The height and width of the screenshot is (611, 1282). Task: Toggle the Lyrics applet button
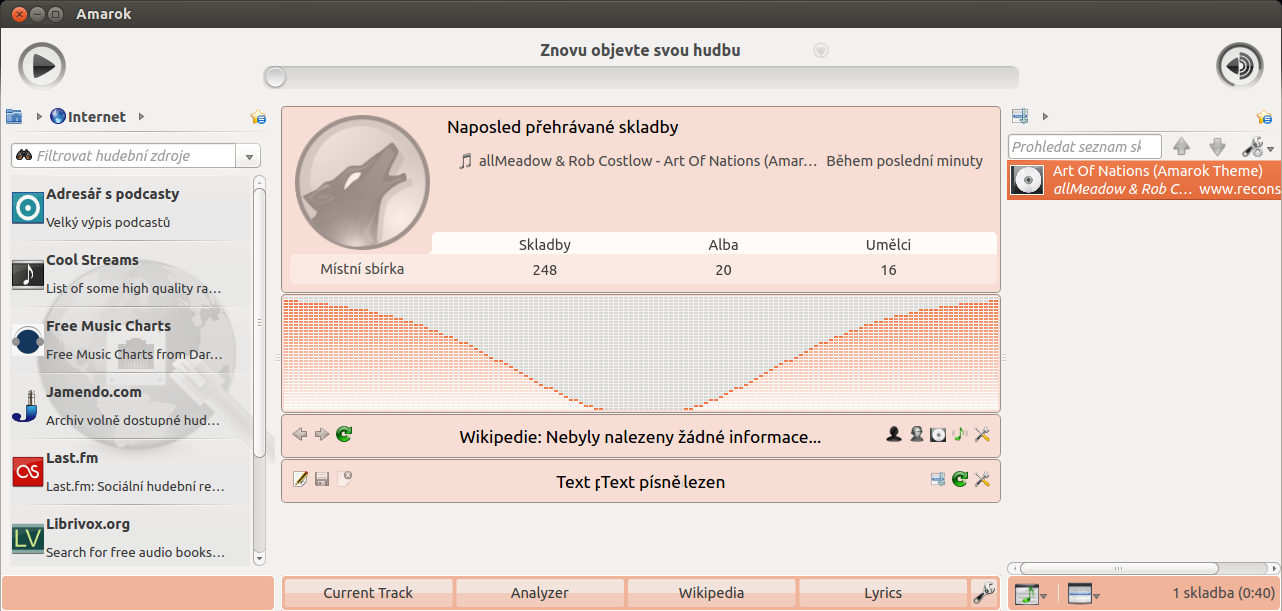pyautogui.click(x=883, y=593)
